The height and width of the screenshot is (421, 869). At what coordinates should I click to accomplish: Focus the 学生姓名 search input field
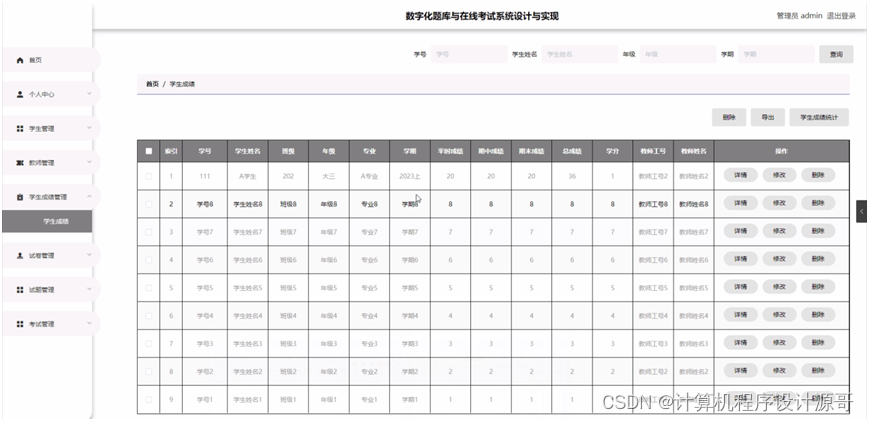pyautogui.click(x=580, y=54)
